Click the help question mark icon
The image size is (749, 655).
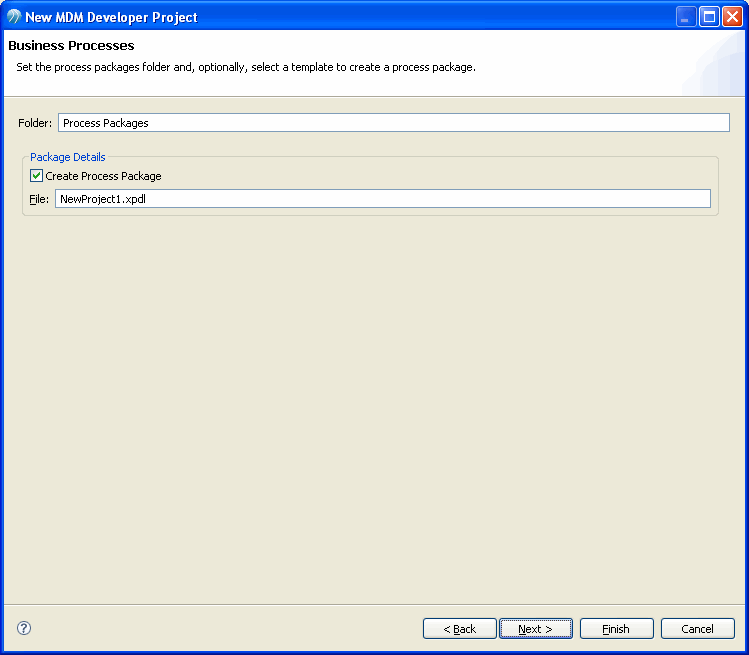click(x=24, y=628)
